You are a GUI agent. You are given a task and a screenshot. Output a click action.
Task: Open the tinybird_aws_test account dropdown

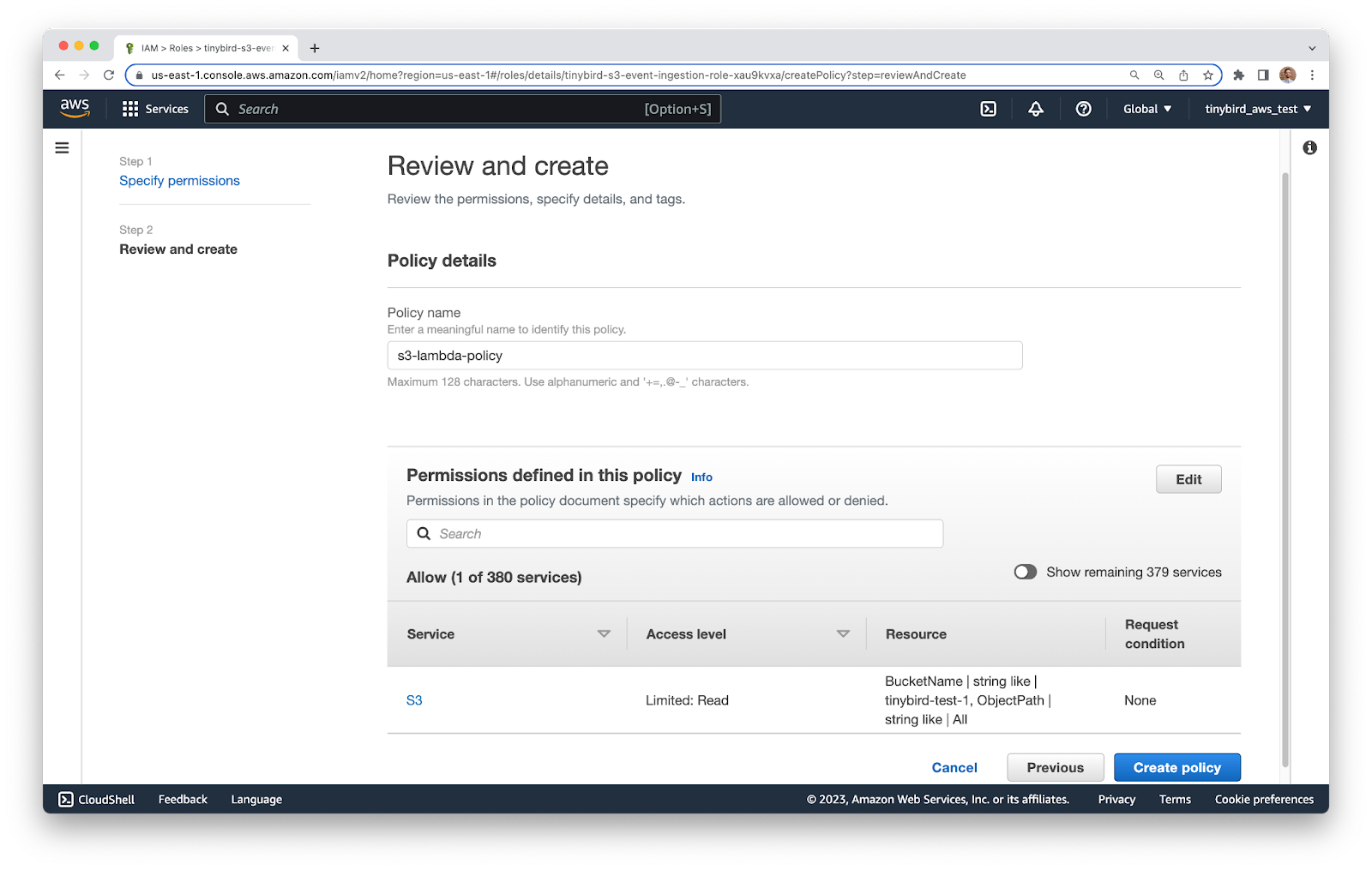pos(1257,109)
